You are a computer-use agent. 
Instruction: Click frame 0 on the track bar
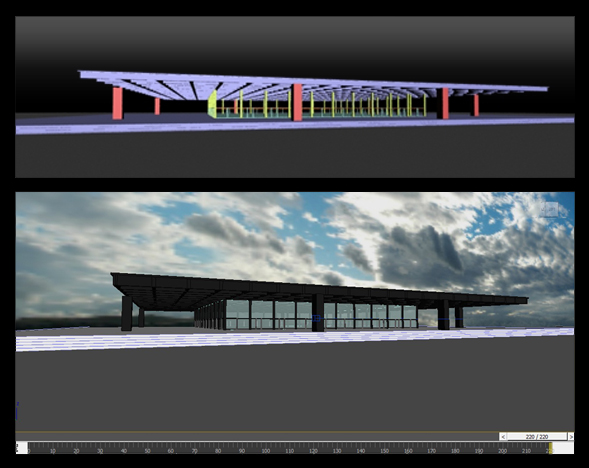[x=29, y=451]
